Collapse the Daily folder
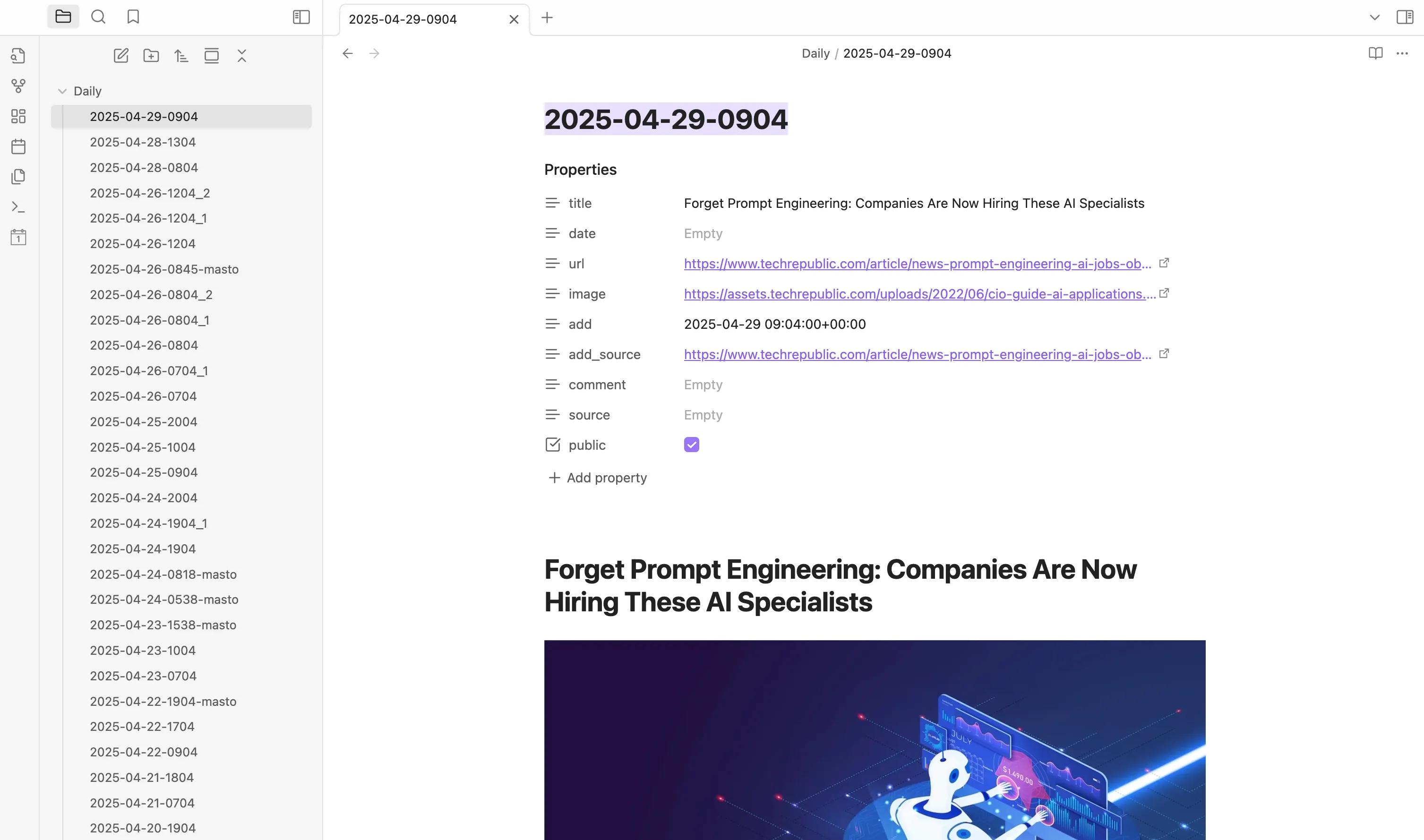This screenshot has width=1424, height=840. (62, 91)
